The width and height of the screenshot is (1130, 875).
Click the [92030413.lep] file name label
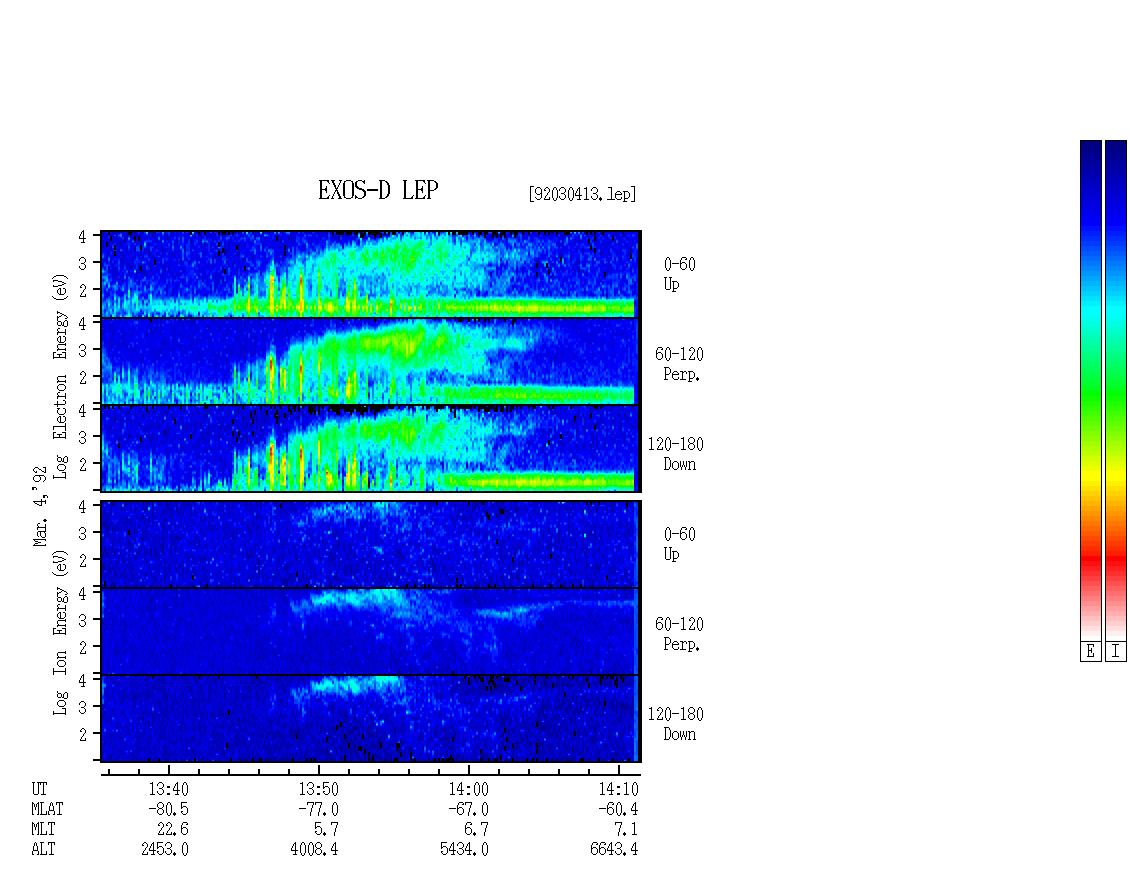click(x=582, y=194)
